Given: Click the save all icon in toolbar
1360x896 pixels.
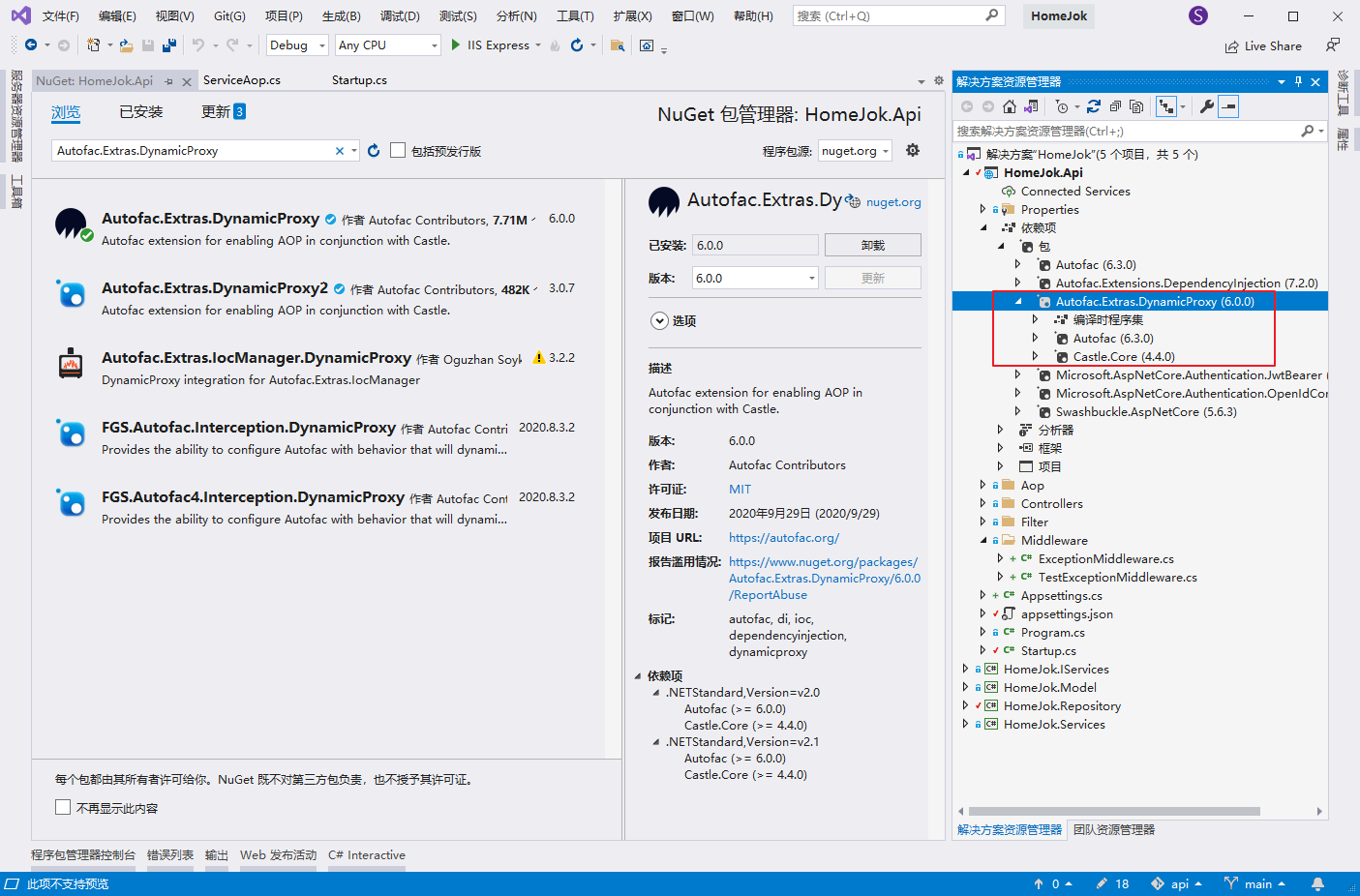Looking at the screenshot, I should tap(169, 45).
